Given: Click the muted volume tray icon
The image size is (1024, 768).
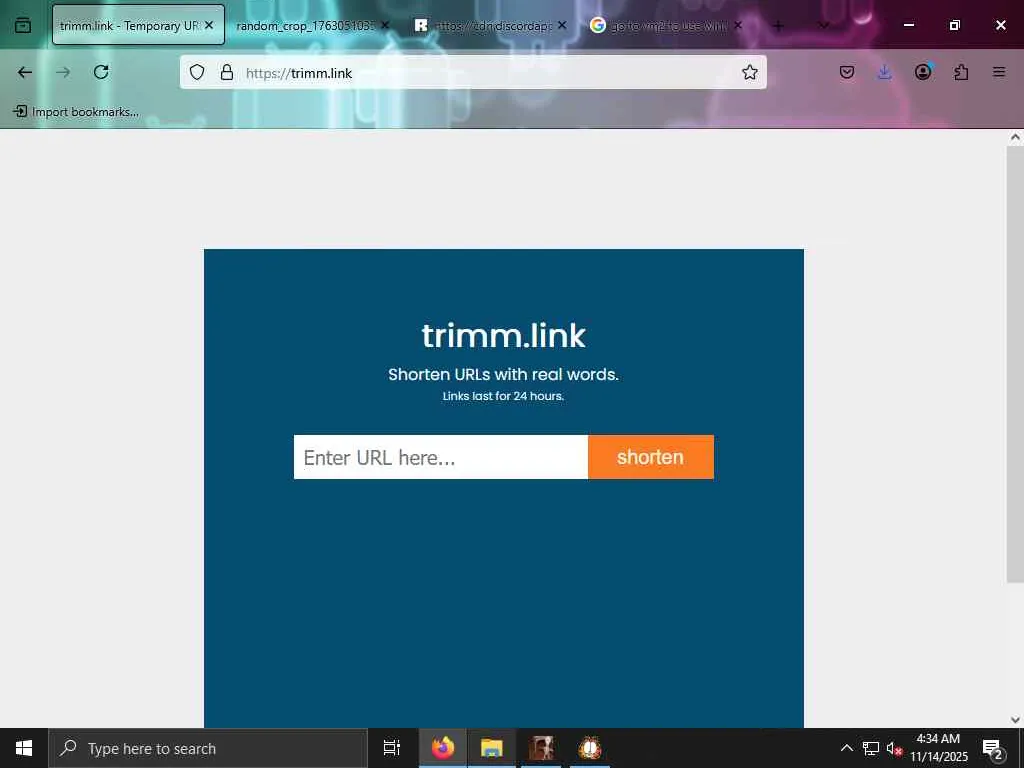Looking at the screenshot, I should click(x=894, y=749).
